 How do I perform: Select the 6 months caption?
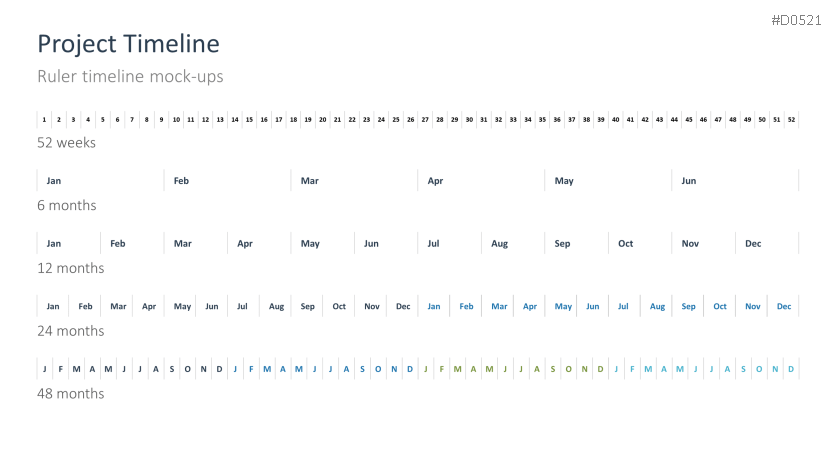coord(66,206)
